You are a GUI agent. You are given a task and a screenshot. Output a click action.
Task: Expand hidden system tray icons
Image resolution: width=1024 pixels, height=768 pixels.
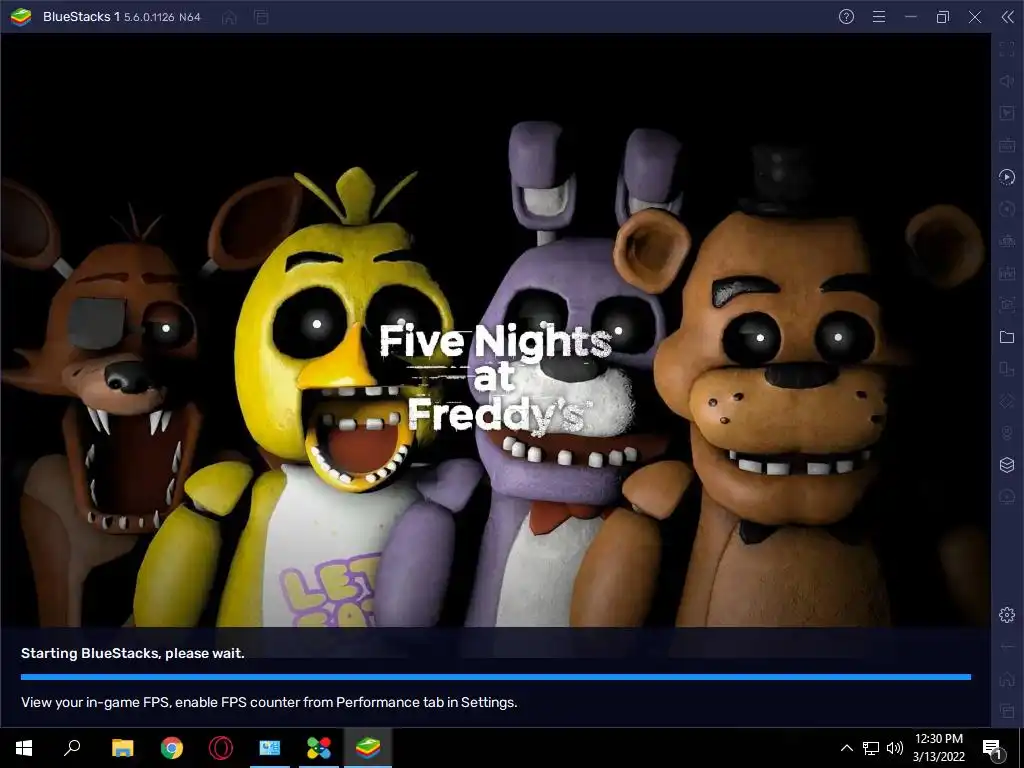(x=846, y=748)
